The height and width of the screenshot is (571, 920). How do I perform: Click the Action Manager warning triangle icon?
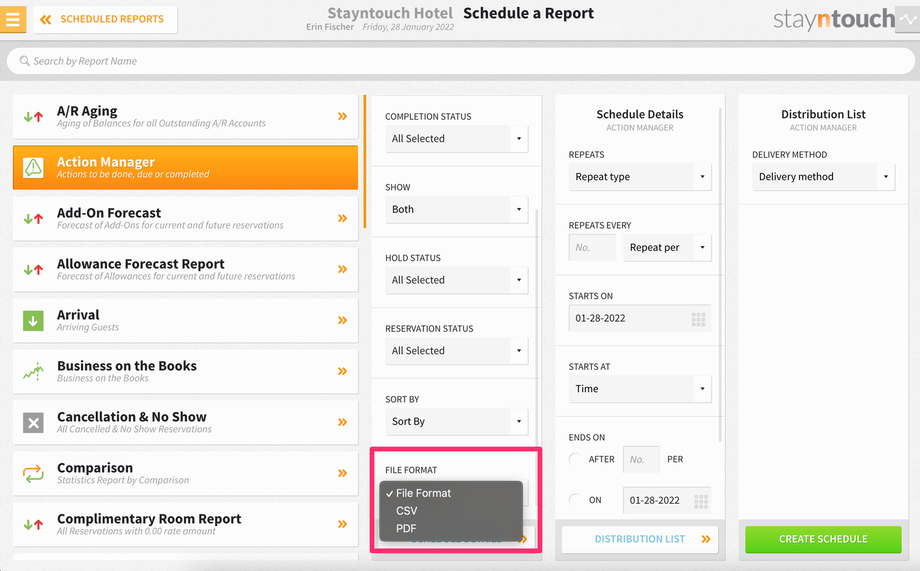click(x=33, y=167)
